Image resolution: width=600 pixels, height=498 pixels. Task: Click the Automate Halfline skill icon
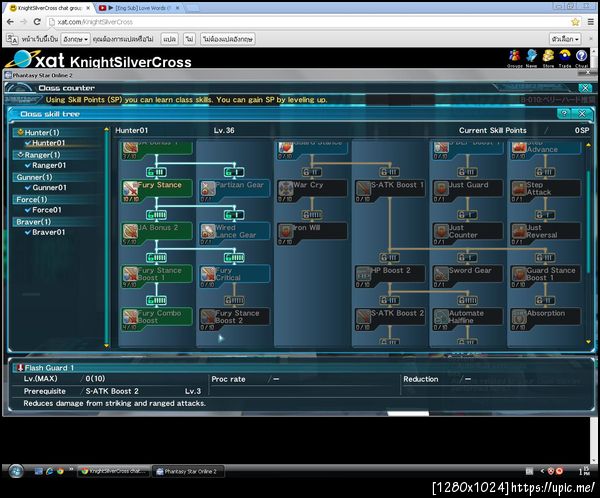pos(441,317)
